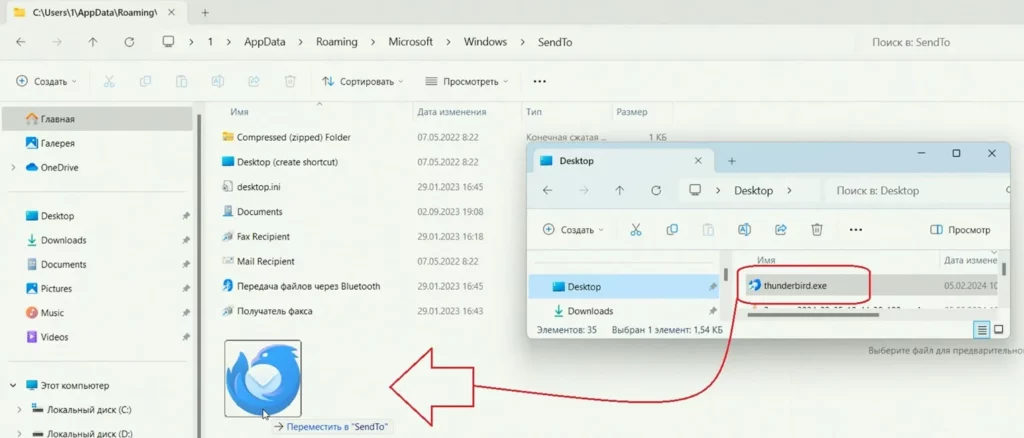Click the Cut scissors icon in SendTo toolbar
This screenshot has height=438, width=1024.
109,82
